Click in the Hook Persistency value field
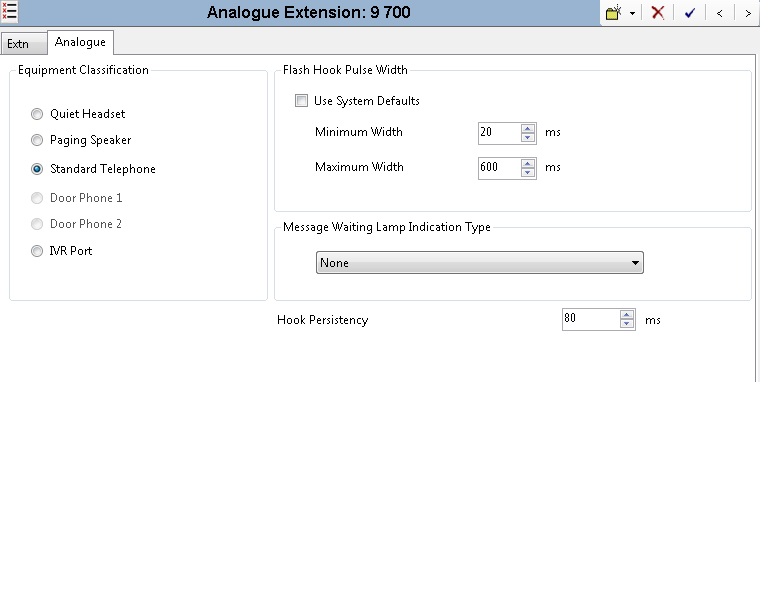The width and height of the screenshot is (768, 614). click(591, 319)
